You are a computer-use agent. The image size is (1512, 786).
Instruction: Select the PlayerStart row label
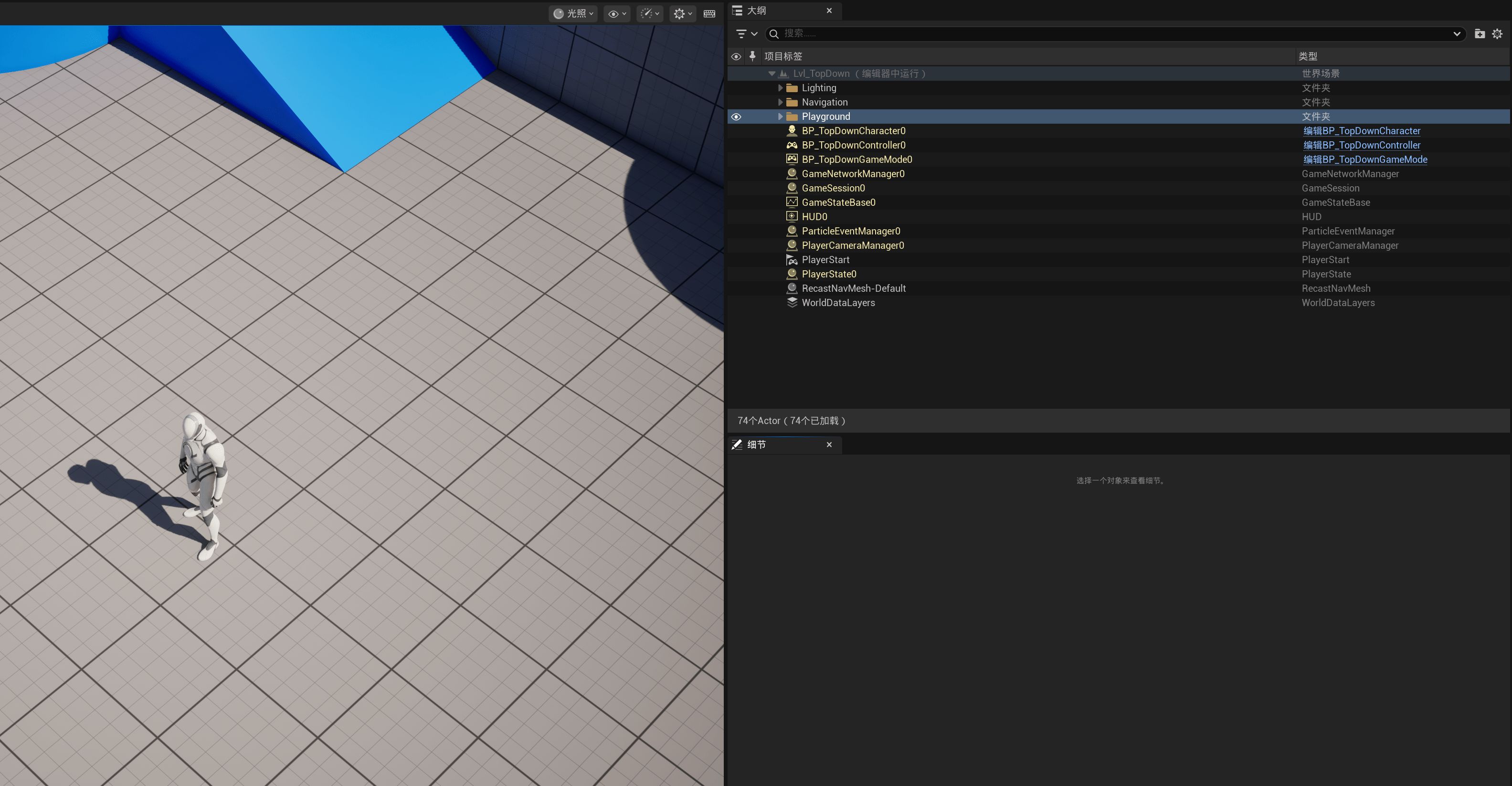pos(825,260)
